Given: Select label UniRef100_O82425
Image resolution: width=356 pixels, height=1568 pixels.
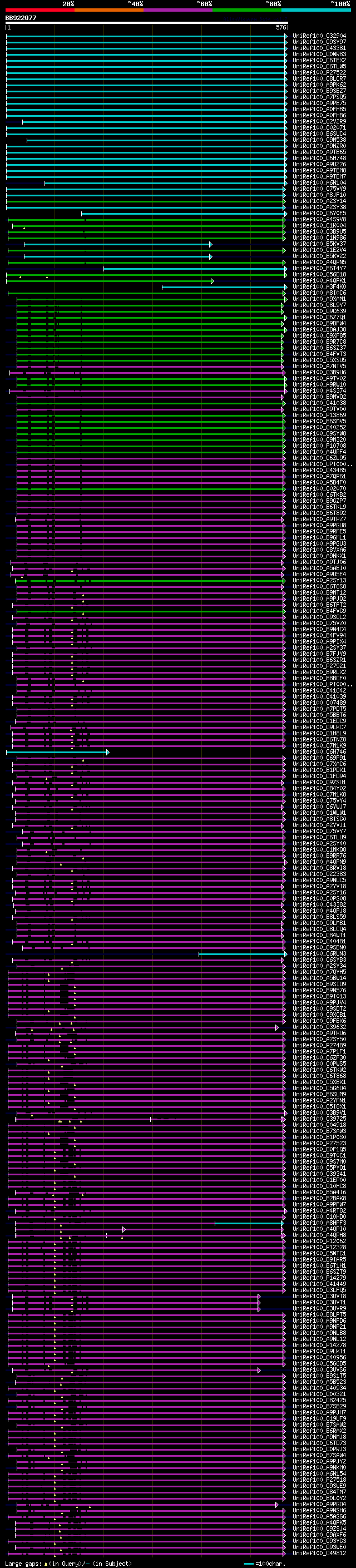Looking at the screenshot, I should pyautogui.click(x=319, y=1400).
